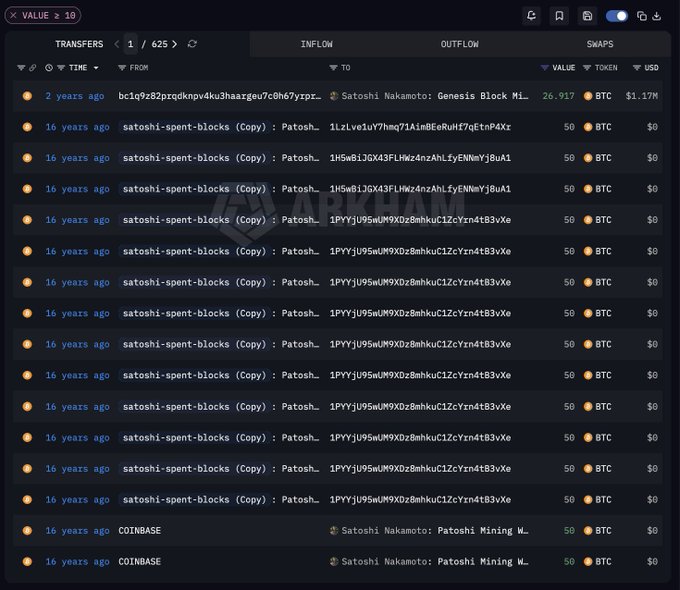Click the Bitcoin icon in the 1LzLve1uY7hmq row
Viewport: 680px width, 590px height.
[x=27, y=127]
